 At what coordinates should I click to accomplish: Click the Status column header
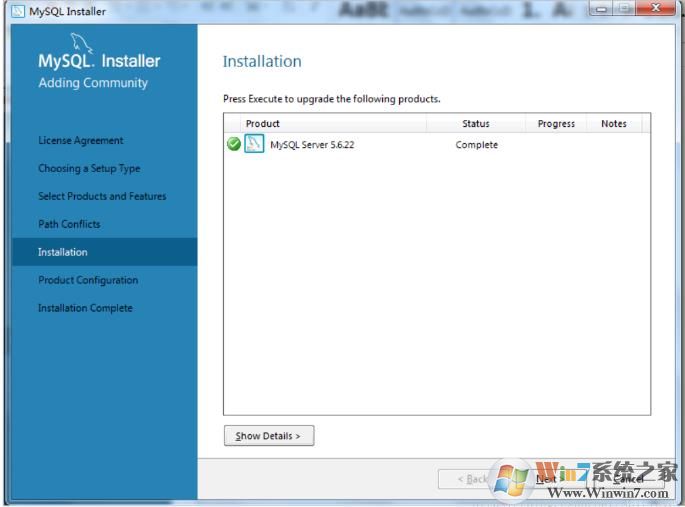476,124
